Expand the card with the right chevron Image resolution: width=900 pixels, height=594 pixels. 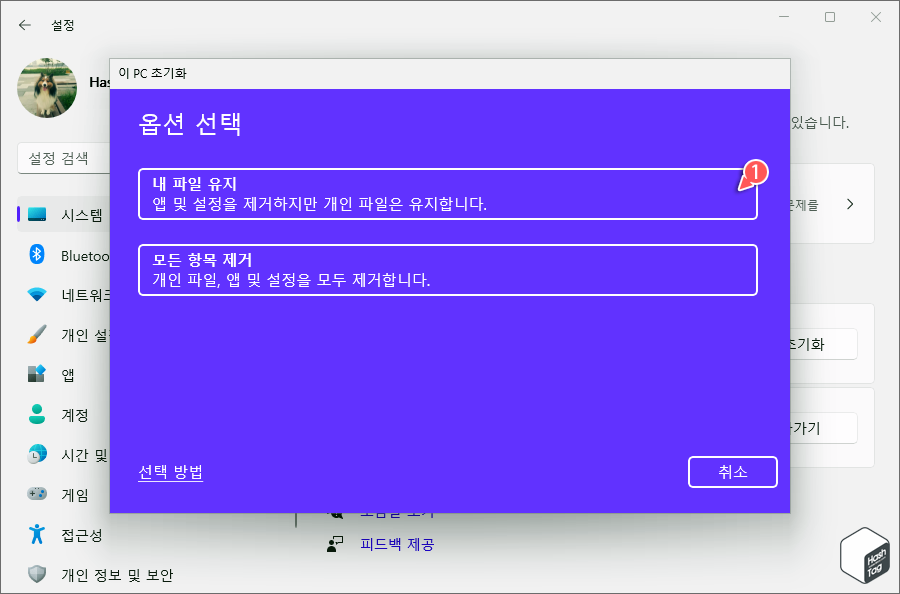pyautogui.click(x=850, y=203)
